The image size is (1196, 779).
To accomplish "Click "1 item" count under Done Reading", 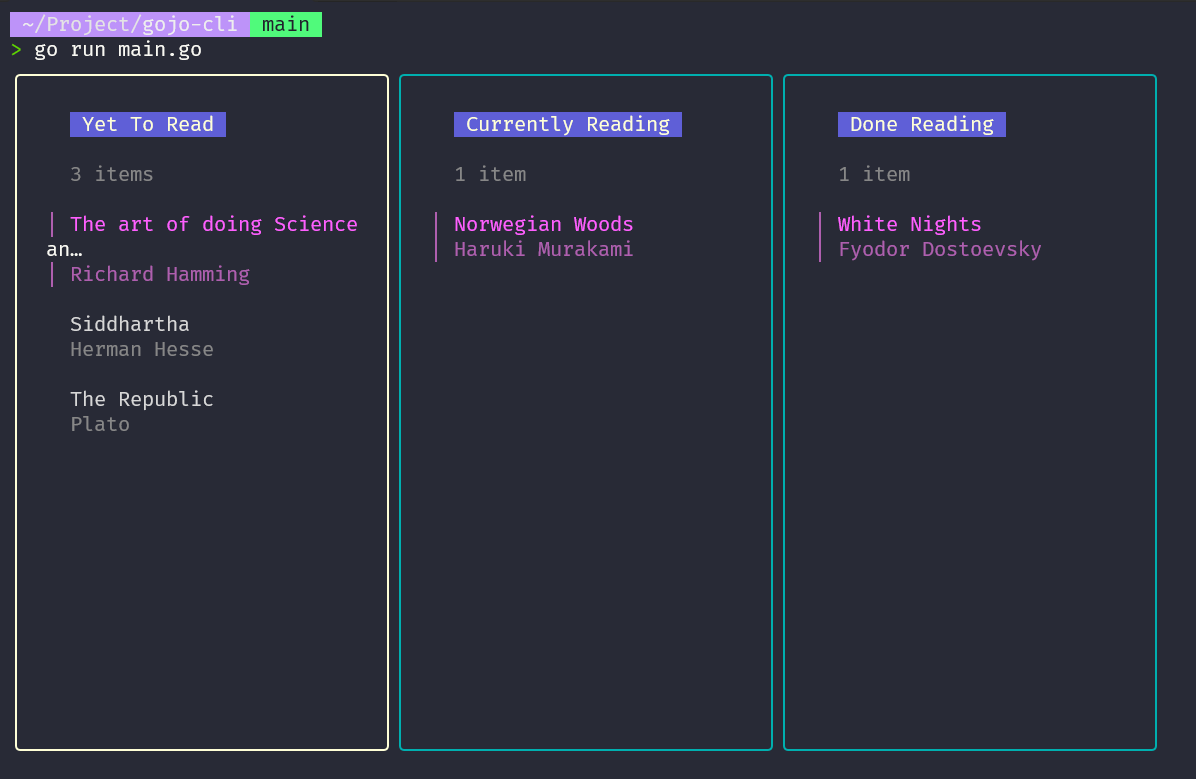I will 874,174.
